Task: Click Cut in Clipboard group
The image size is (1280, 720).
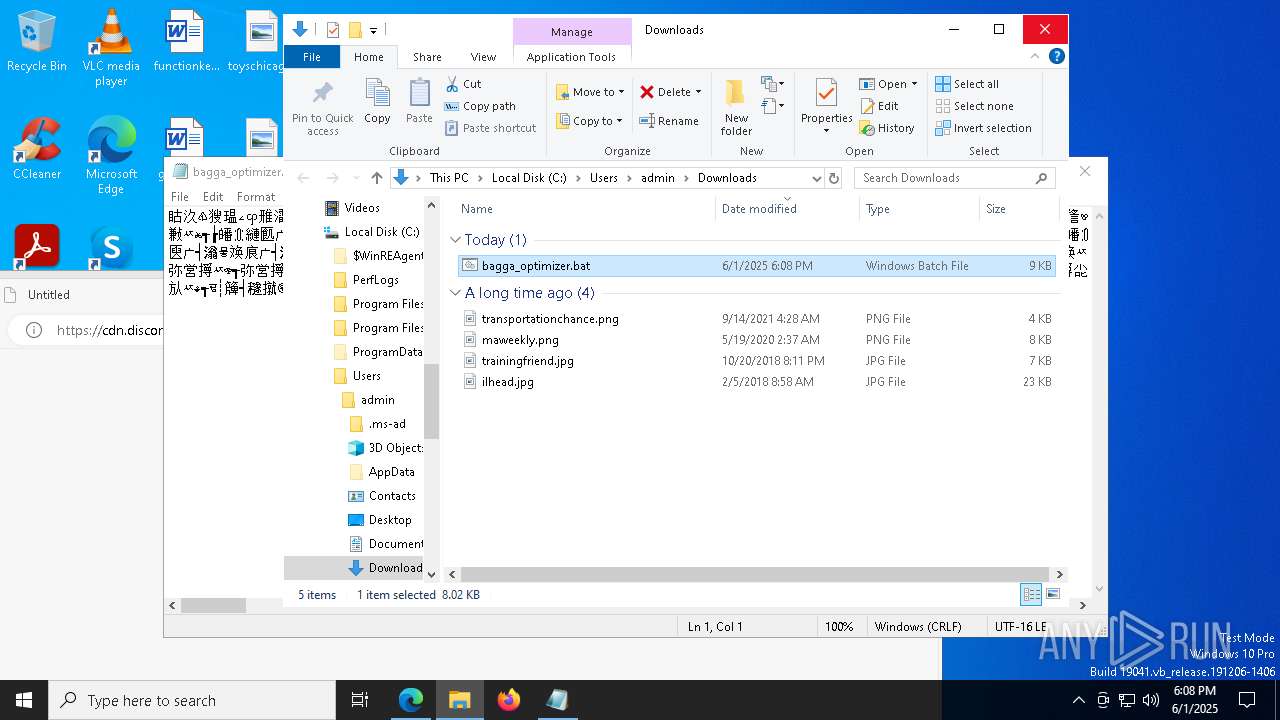Action: click(463, 84)
